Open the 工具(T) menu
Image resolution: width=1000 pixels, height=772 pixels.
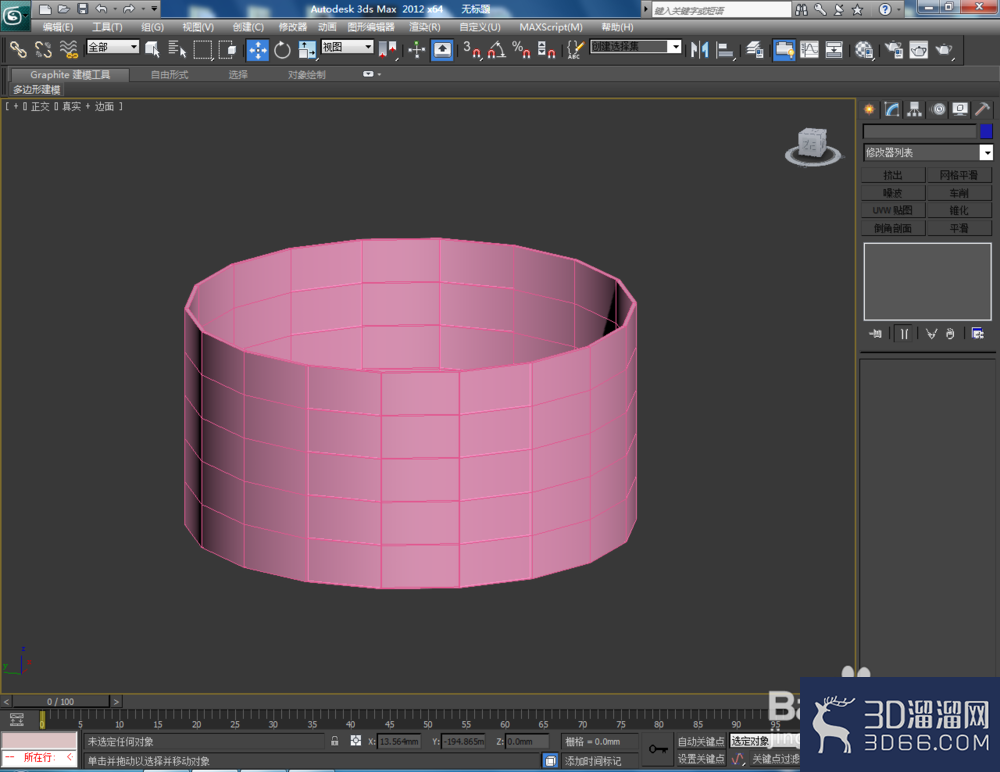(x=107, y=27)
